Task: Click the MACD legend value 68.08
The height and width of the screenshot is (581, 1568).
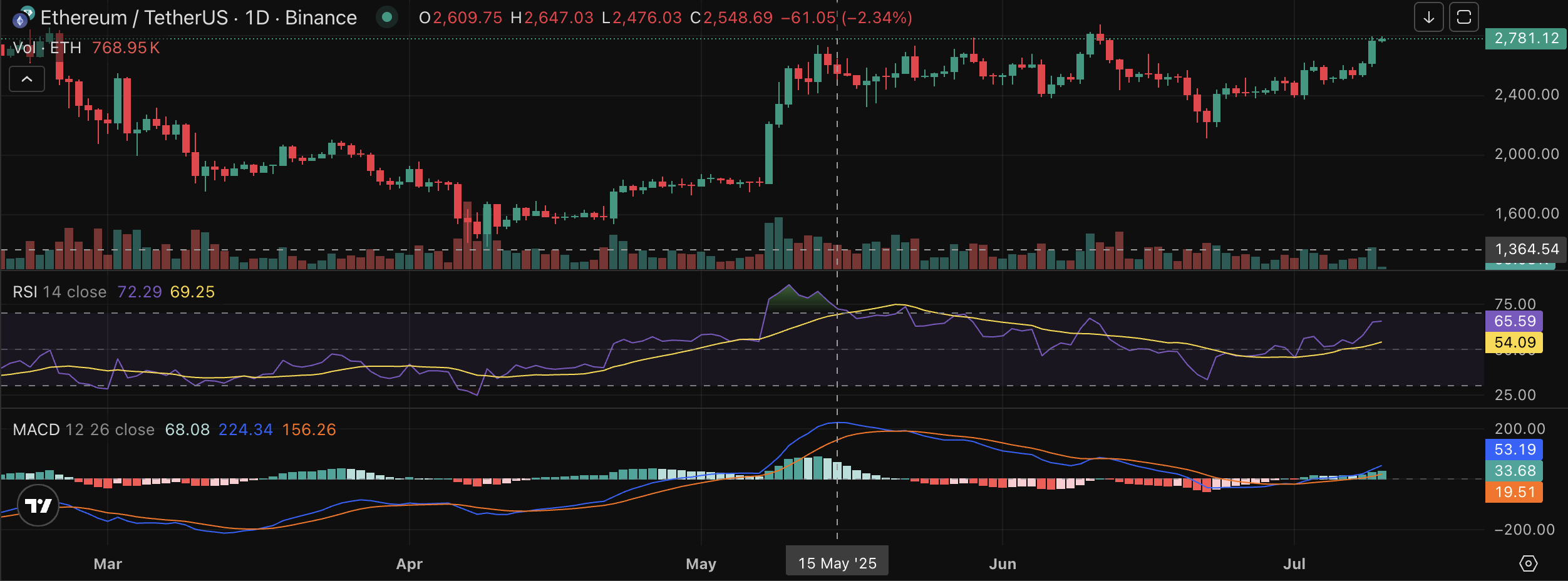Action: [x=187, y=430]
